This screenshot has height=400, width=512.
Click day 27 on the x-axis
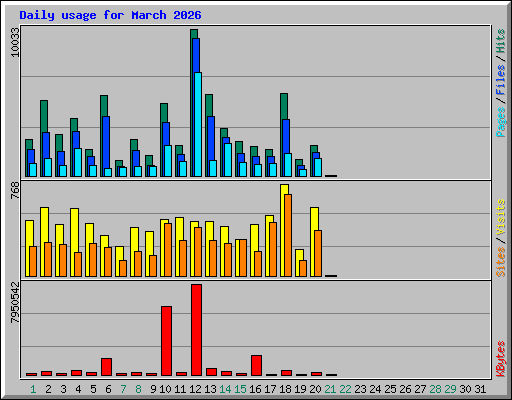coord(420,389)
